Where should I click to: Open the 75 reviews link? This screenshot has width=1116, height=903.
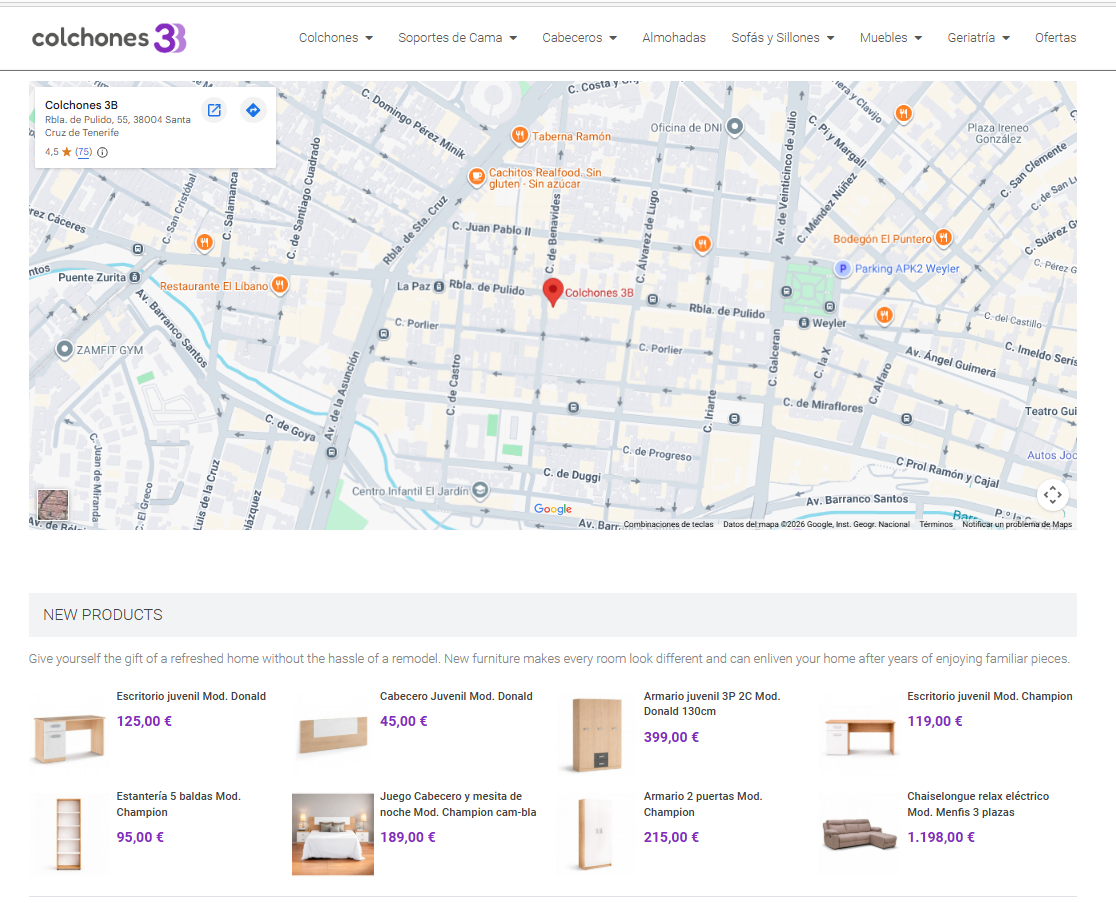(x=83, y=152)
